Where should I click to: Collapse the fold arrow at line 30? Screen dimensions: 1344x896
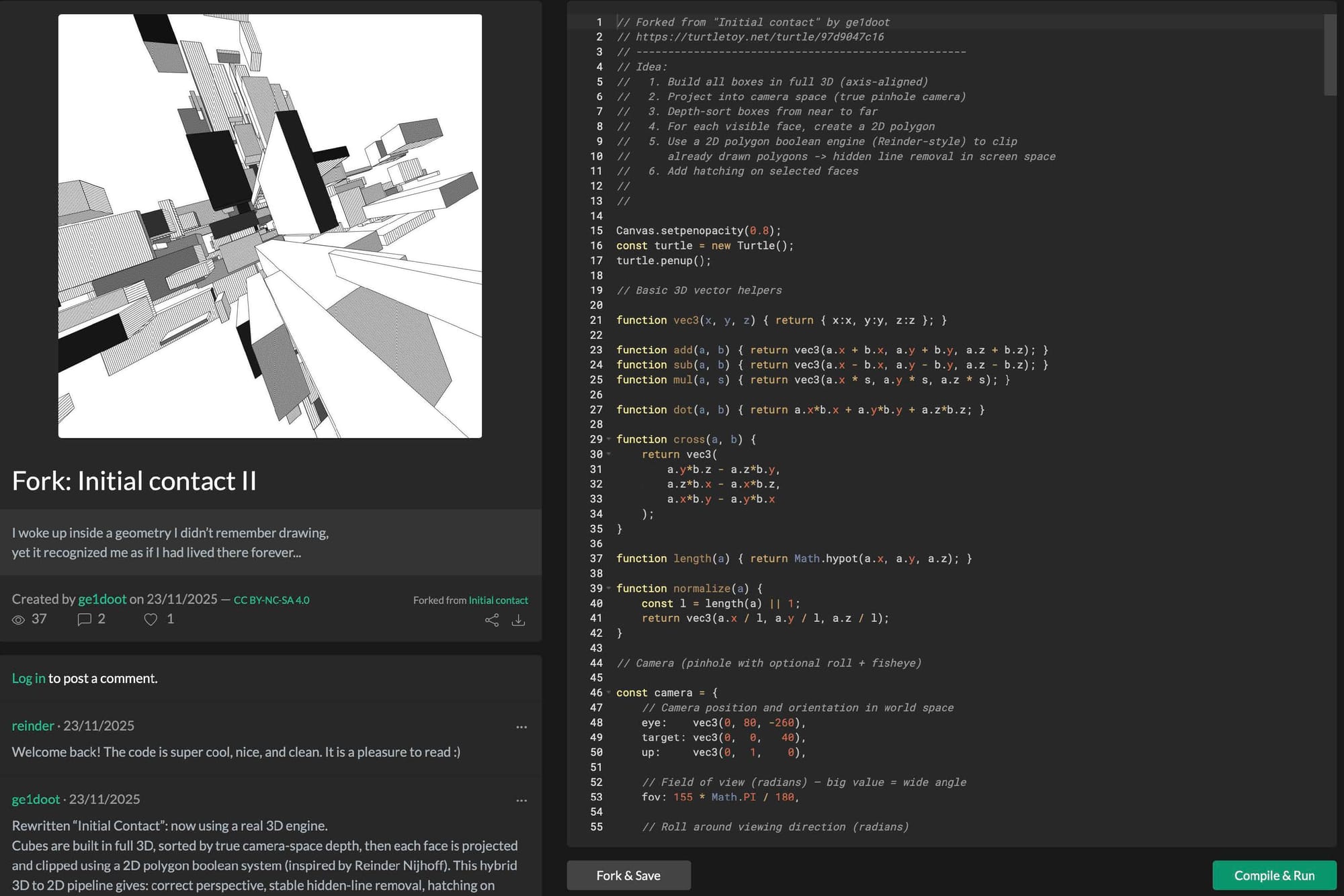(609, 454)
